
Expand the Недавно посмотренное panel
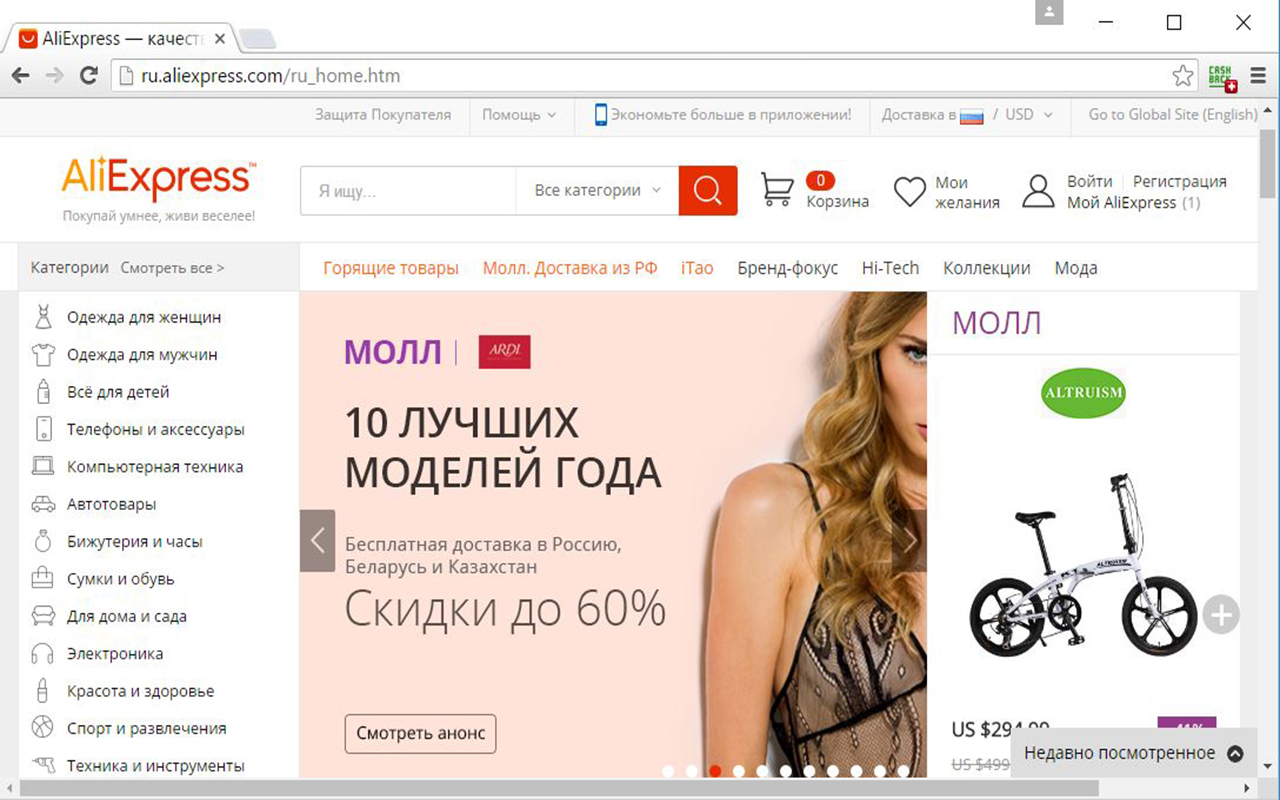tap(1133, 753)
